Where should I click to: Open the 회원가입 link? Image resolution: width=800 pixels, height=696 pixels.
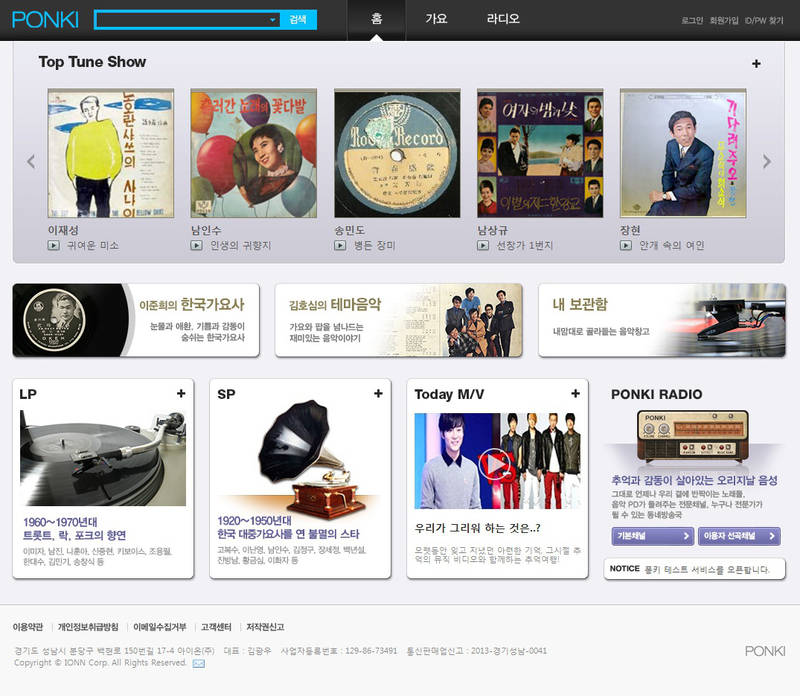coord(724,20)
